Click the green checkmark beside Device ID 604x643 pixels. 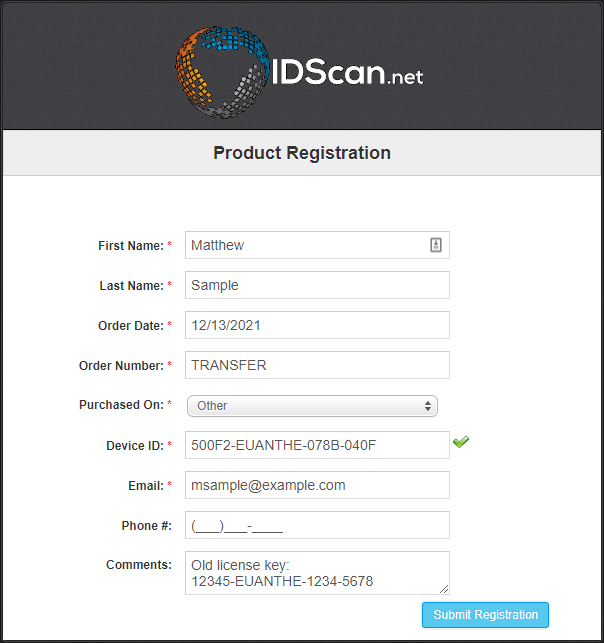(x=461, y=442)
